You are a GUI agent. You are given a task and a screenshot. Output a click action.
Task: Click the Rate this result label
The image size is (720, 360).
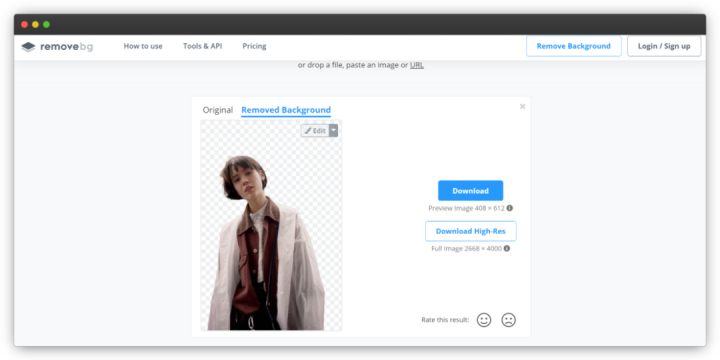point(445,320)
